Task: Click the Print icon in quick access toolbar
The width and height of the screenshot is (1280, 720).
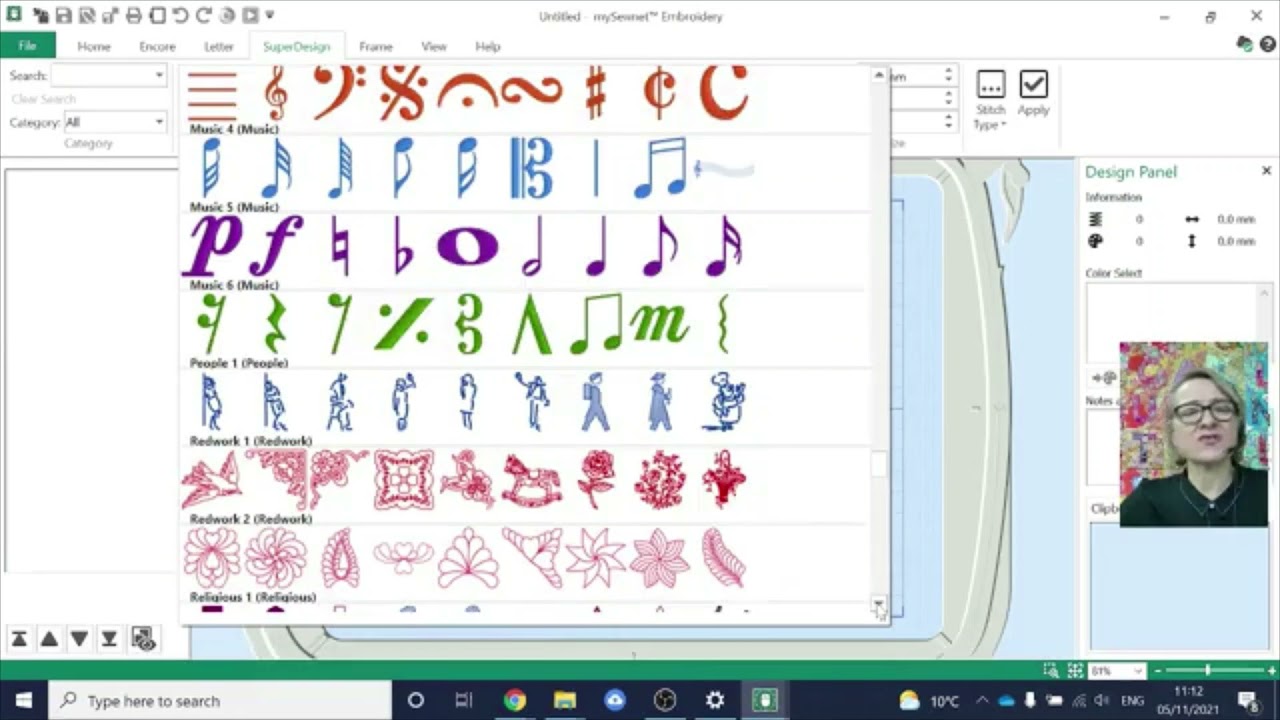Action: pos(133,16)
